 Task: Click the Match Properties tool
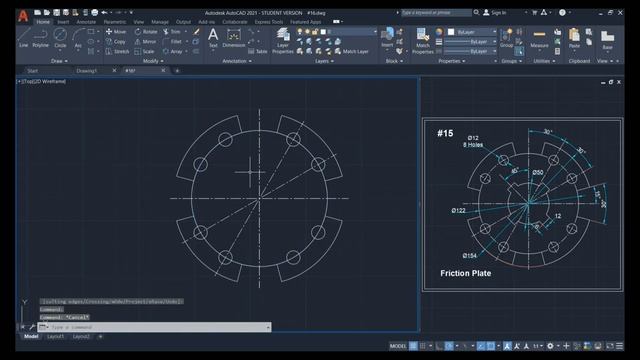(422, 41)
